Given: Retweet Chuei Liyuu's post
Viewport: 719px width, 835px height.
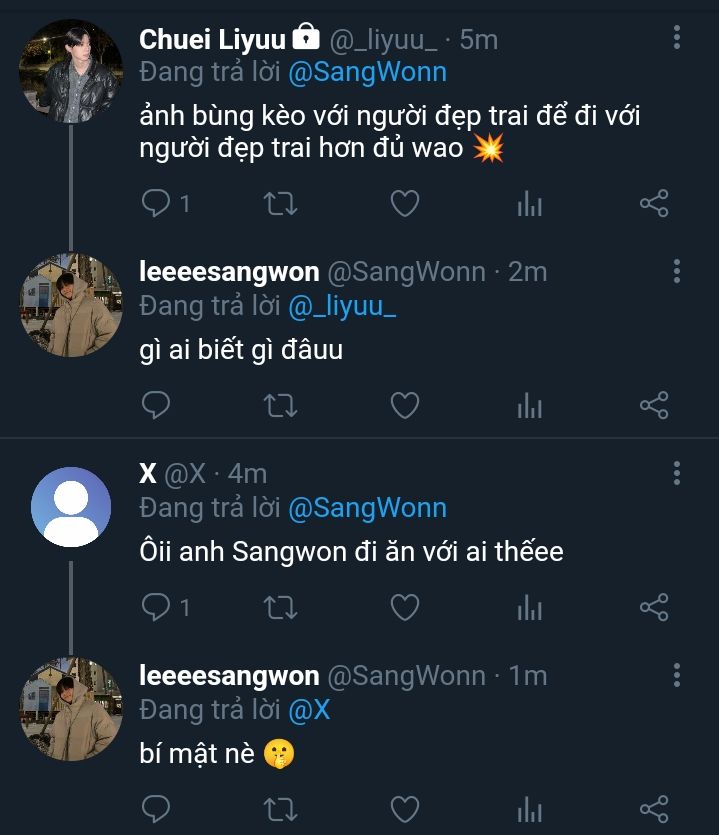Looking at the screenshot, I should point(279,204).
